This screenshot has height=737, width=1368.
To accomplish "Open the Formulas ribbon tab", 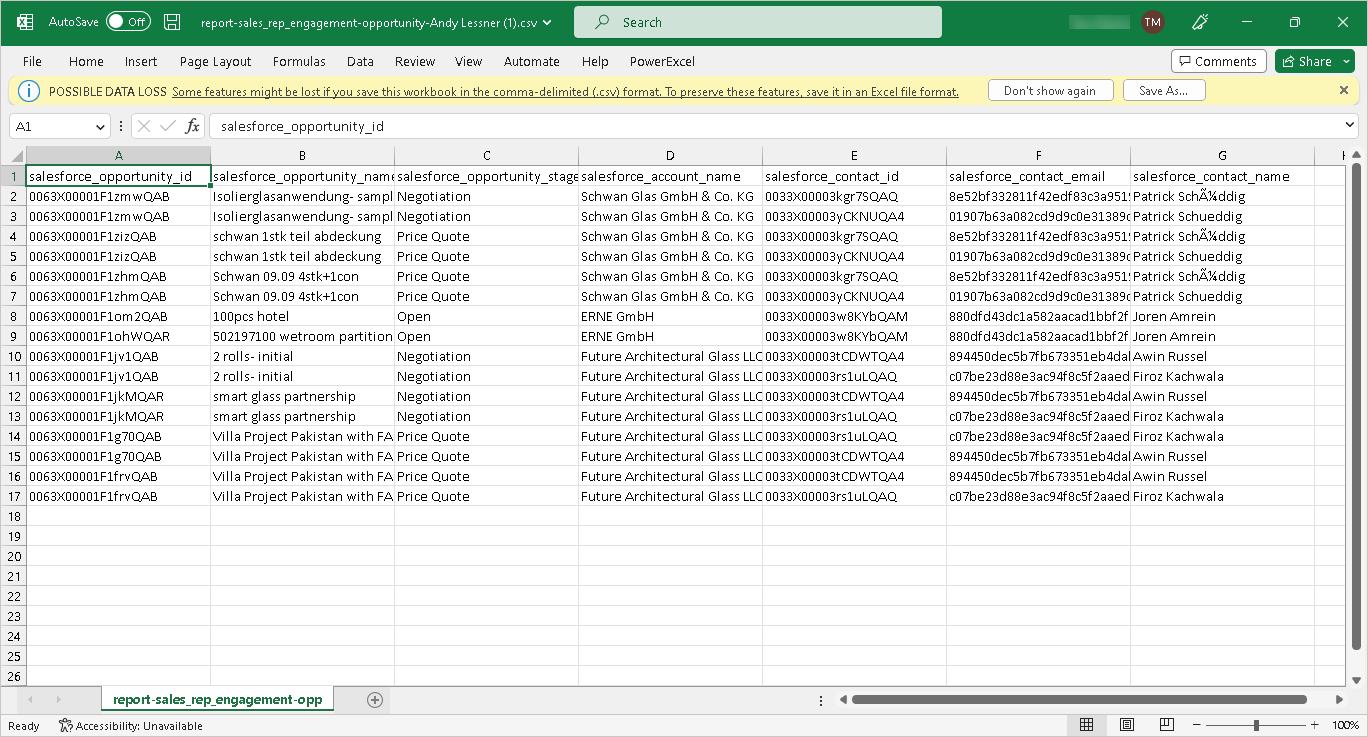I will (x=299, y=61).
